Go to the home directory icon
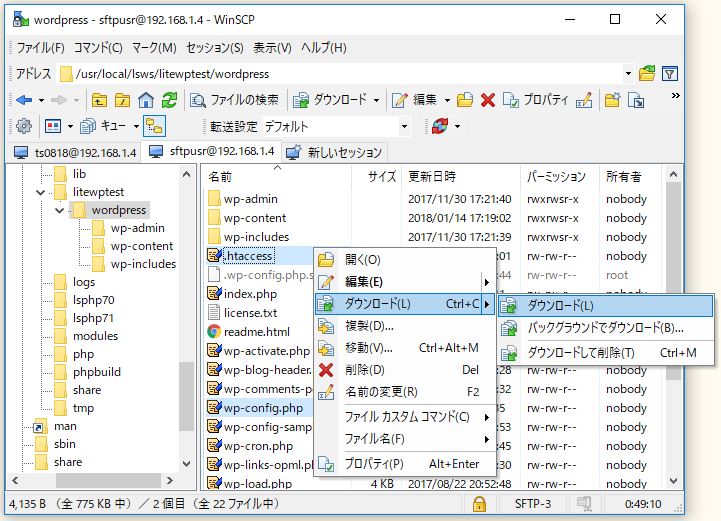This screenshot has width=721, height=521. (146, 100)
